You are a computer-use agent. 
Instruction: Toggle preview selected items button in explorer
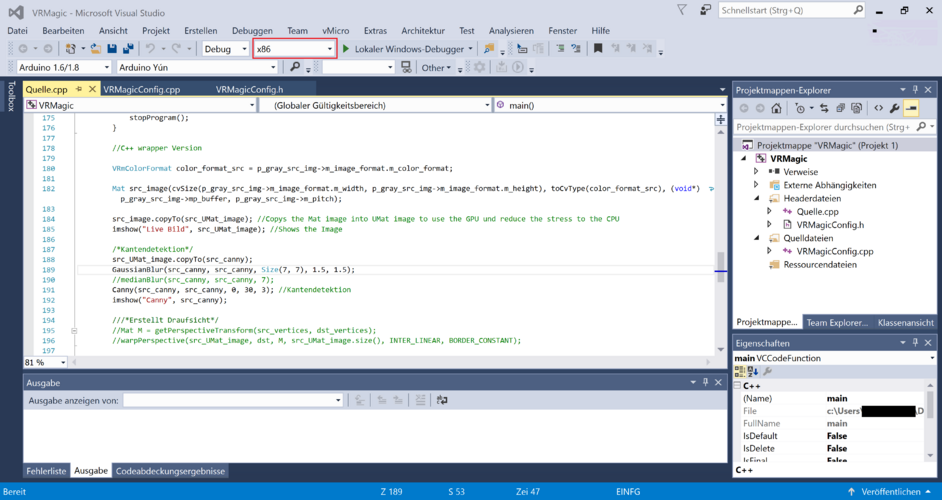pyautogui.click(x=911, y=108)
